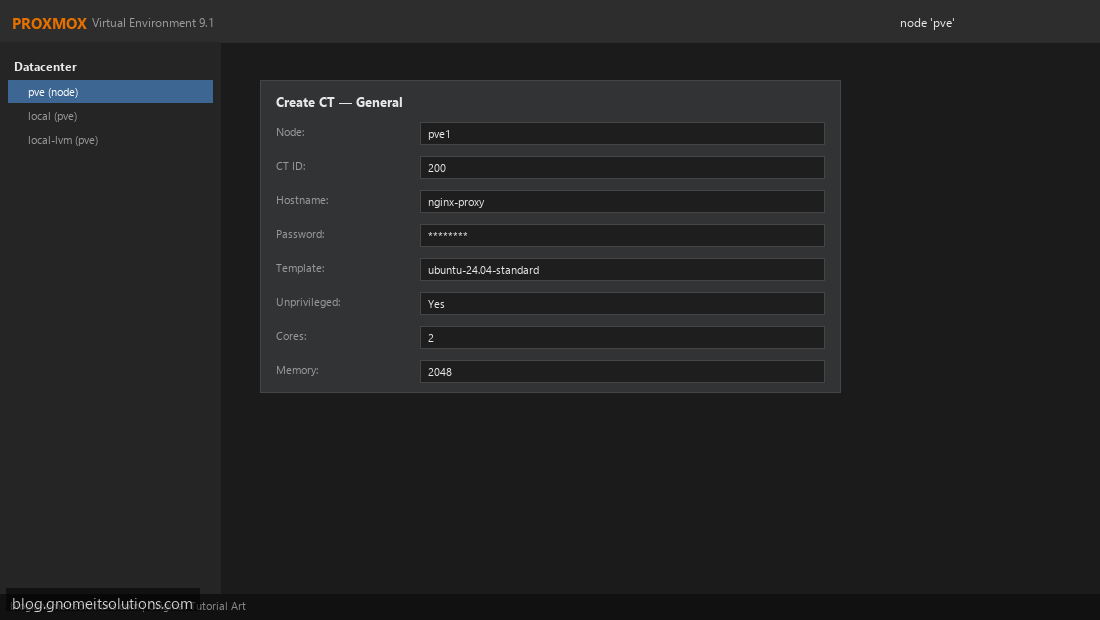Click the Cores field showing 2
Viewport: 1100px width, 620px height.
[622, 337]
